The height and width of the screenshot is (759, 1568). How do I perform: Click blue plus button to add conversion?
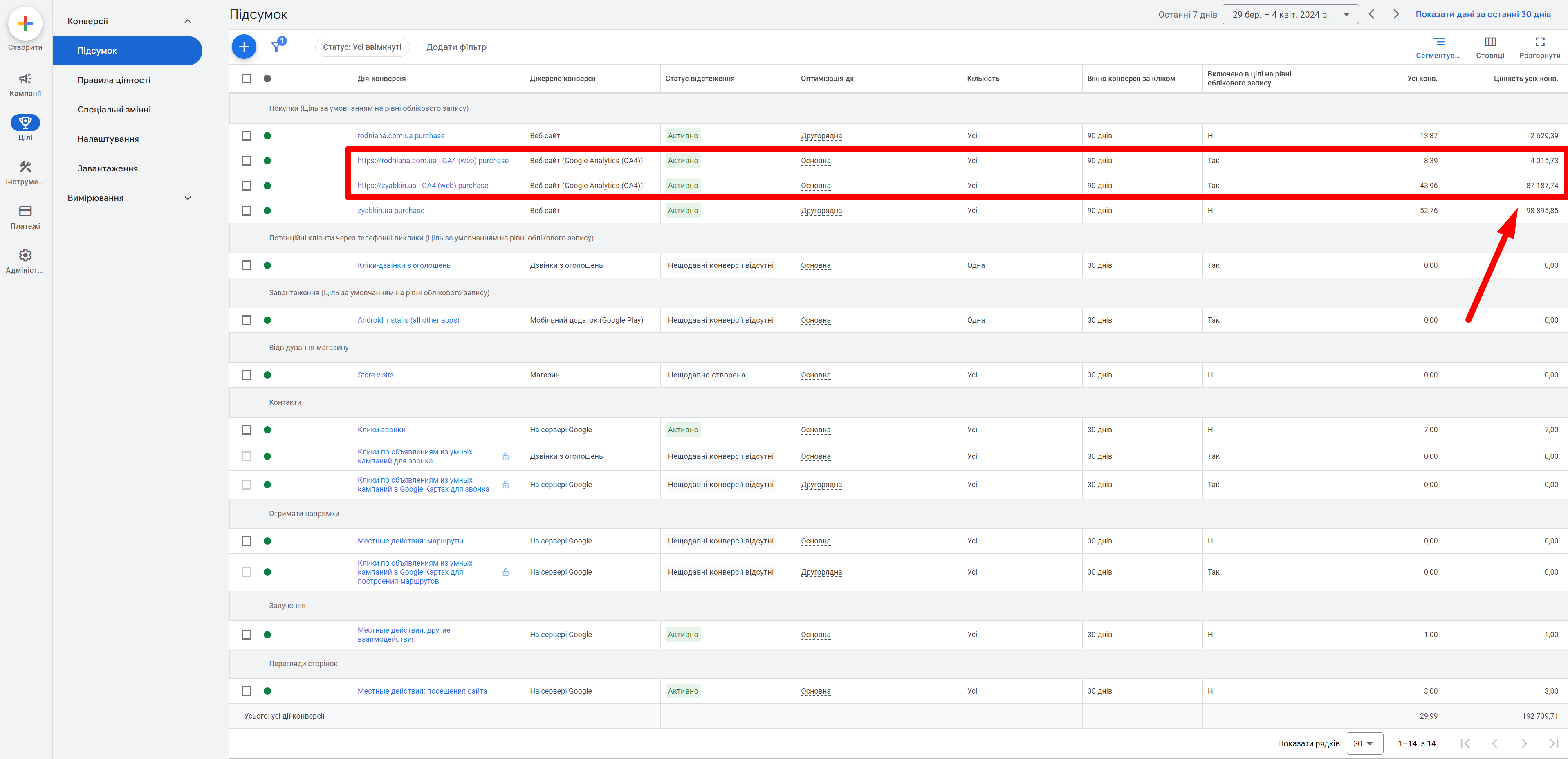click(x=244, y=47)
